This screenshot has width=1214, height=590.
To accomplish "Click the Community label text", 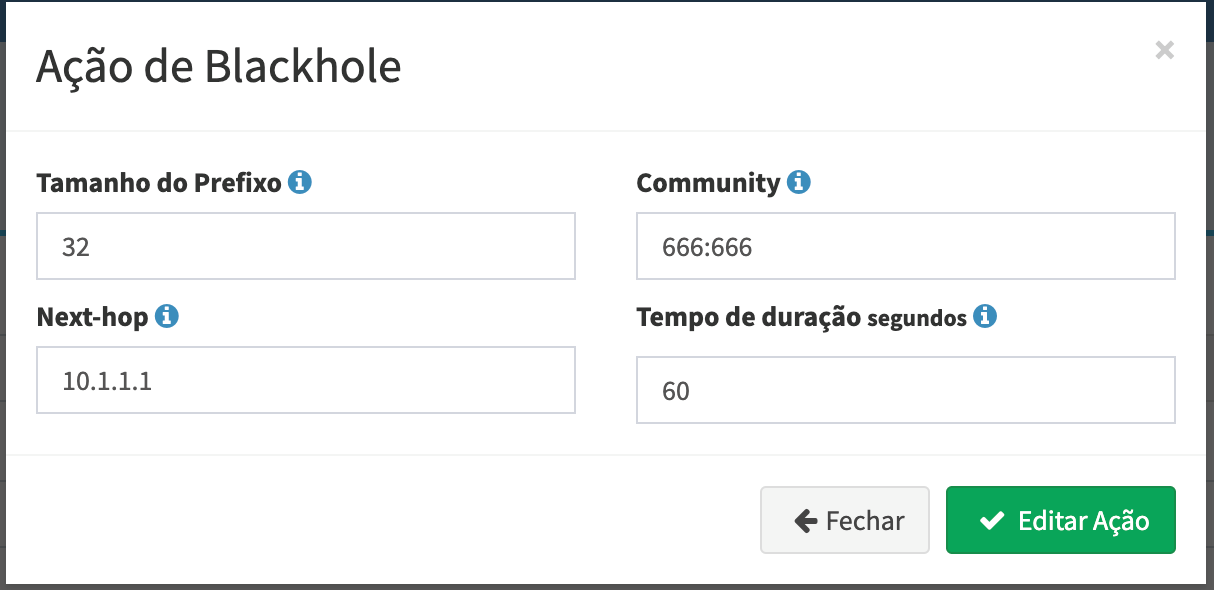I will [708, 183].
